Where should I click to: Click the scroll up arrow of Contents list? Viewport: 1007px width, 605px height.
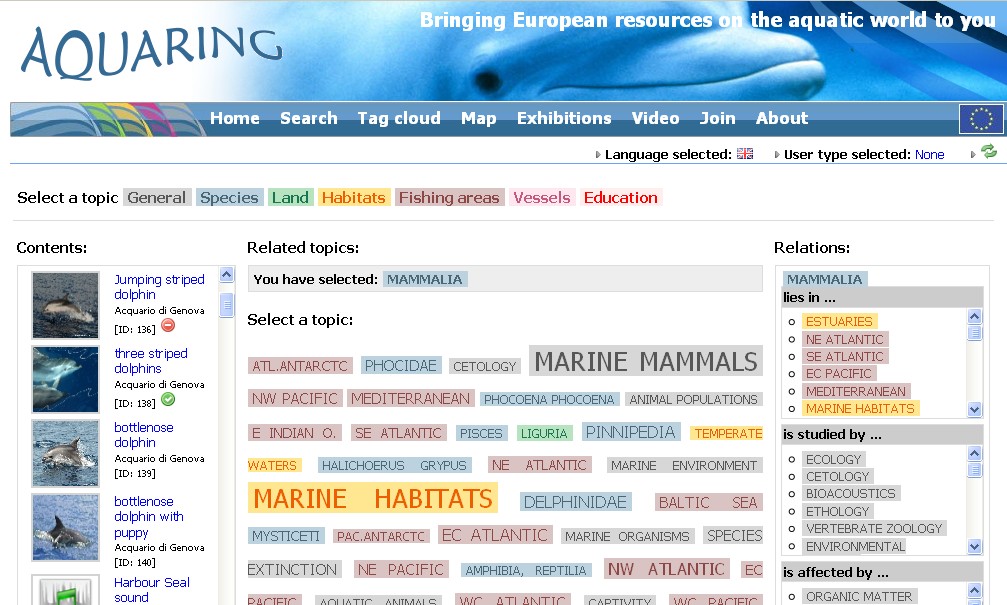coord(227,275)
